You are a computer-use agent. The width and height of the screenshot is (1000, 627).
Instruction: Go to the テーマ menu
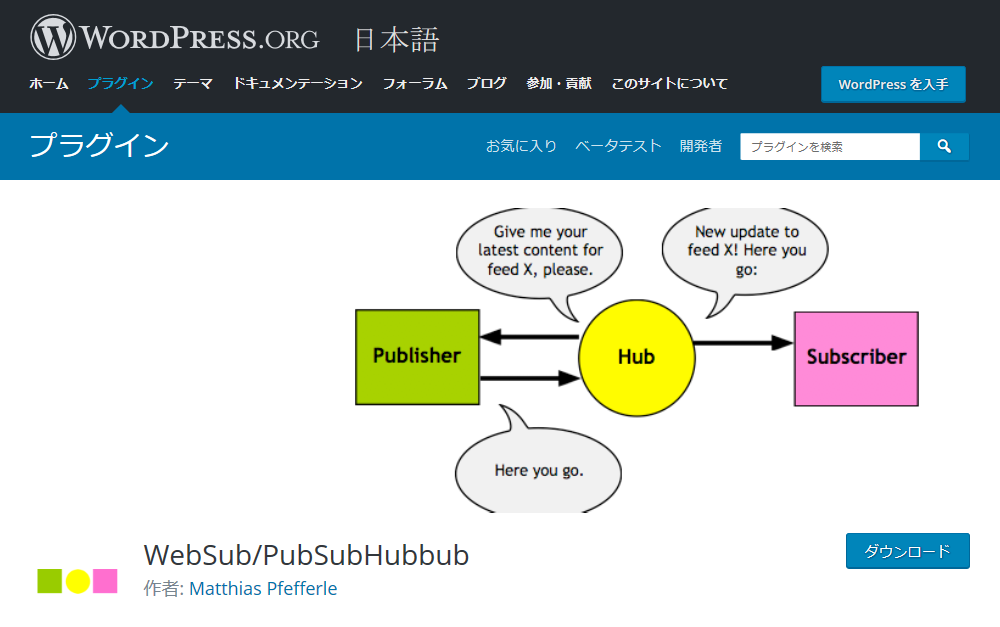point(193,84)
